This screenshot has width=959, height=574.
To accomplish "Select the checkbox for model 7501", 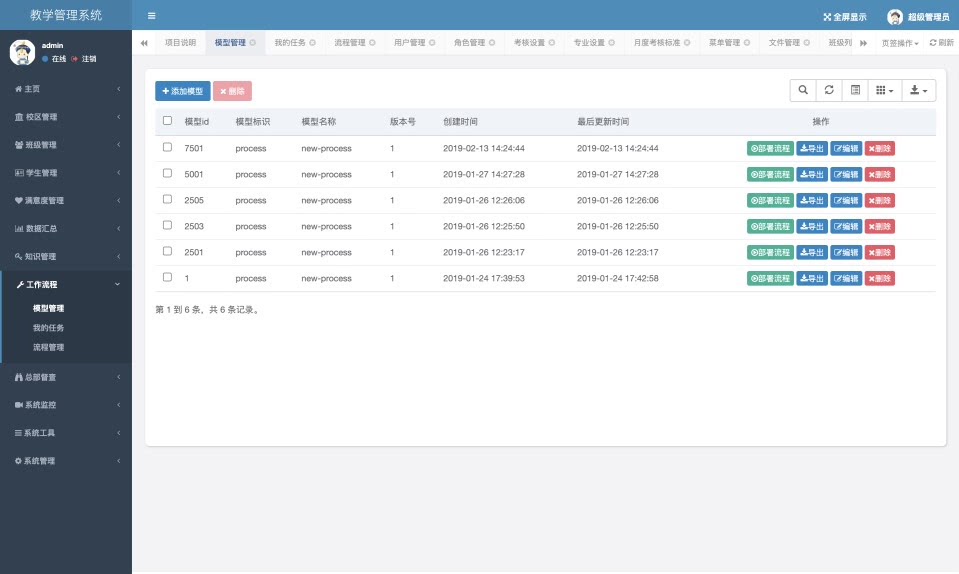I will 167,147.
